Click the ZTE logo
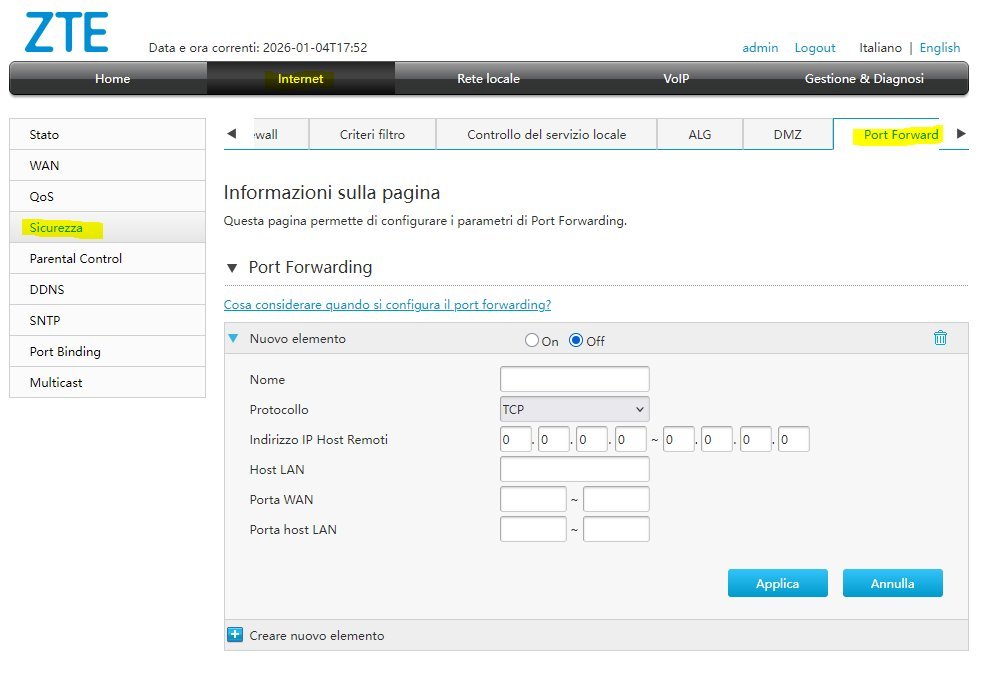Screen dimensions: 986x679 point(65,33)
